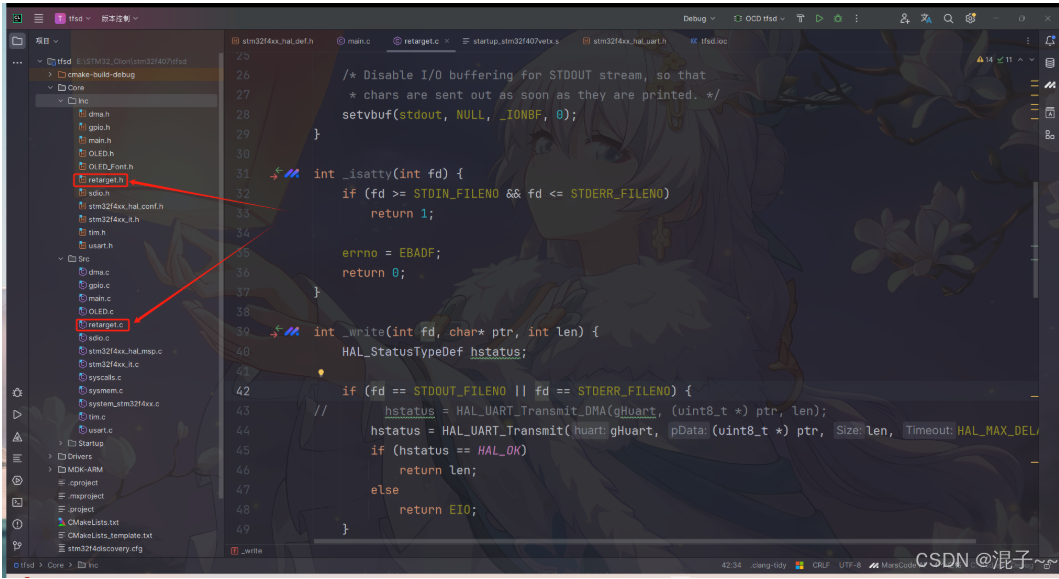Switch to the startup_stm32f407vetx.s tab
Screen dimensions: 1059x579
coord(511,41)
